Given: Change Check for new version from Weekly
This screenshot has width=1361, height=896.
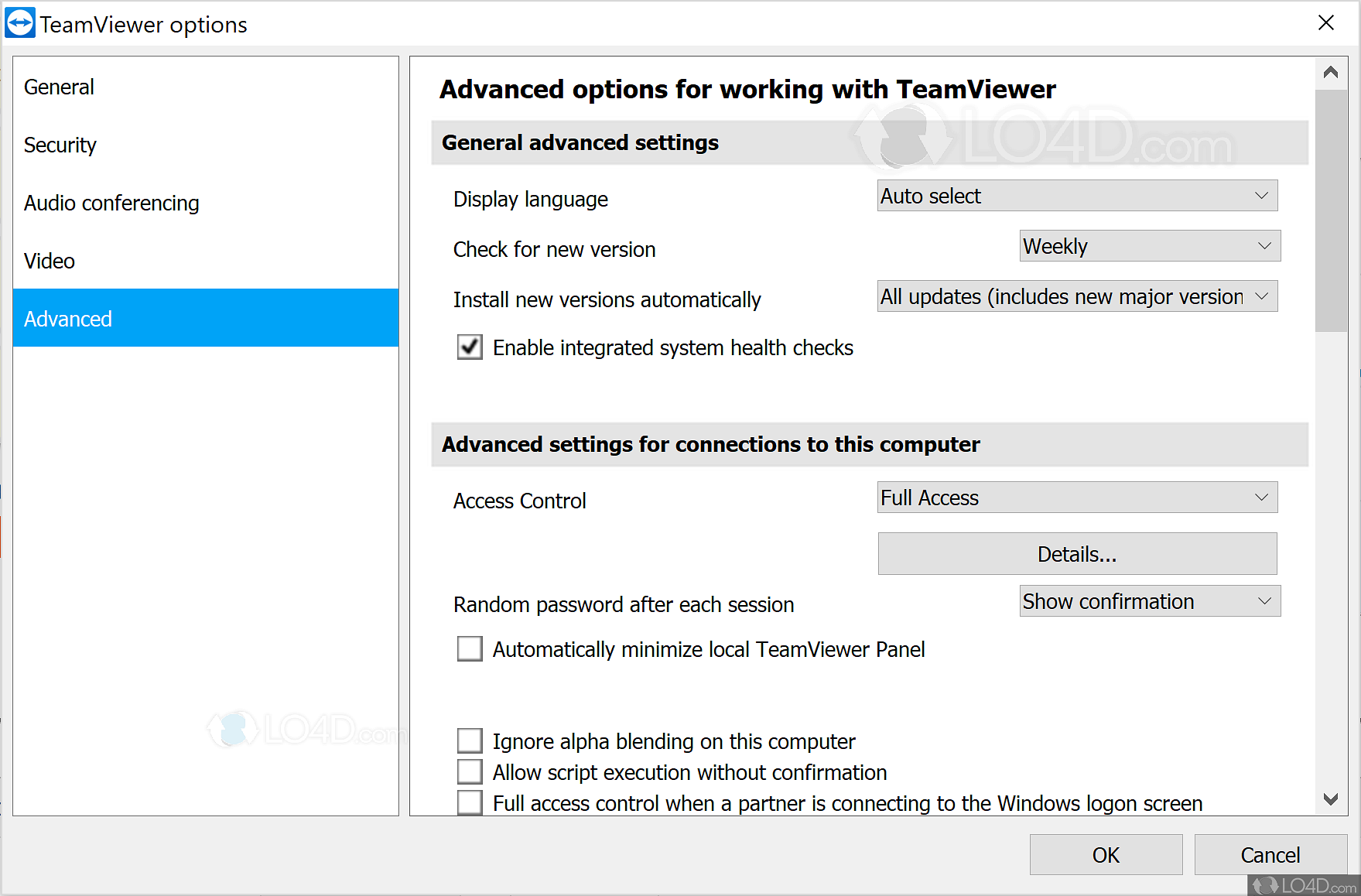Looking at the screenshot, I should coord(1149,245).
